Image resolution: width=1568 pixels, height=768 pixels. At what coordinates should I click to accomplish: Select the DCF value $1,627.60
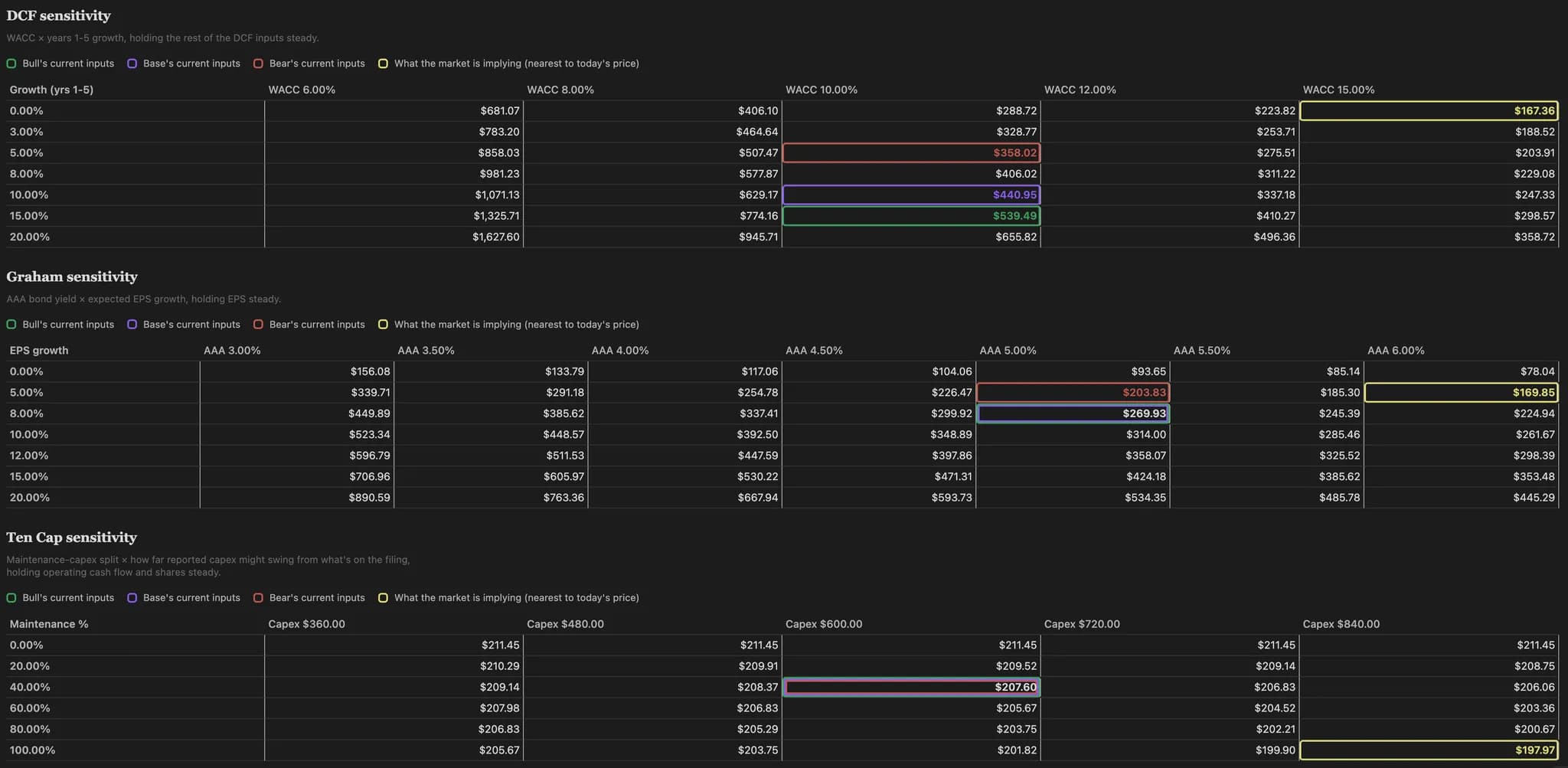pos(495,237)
